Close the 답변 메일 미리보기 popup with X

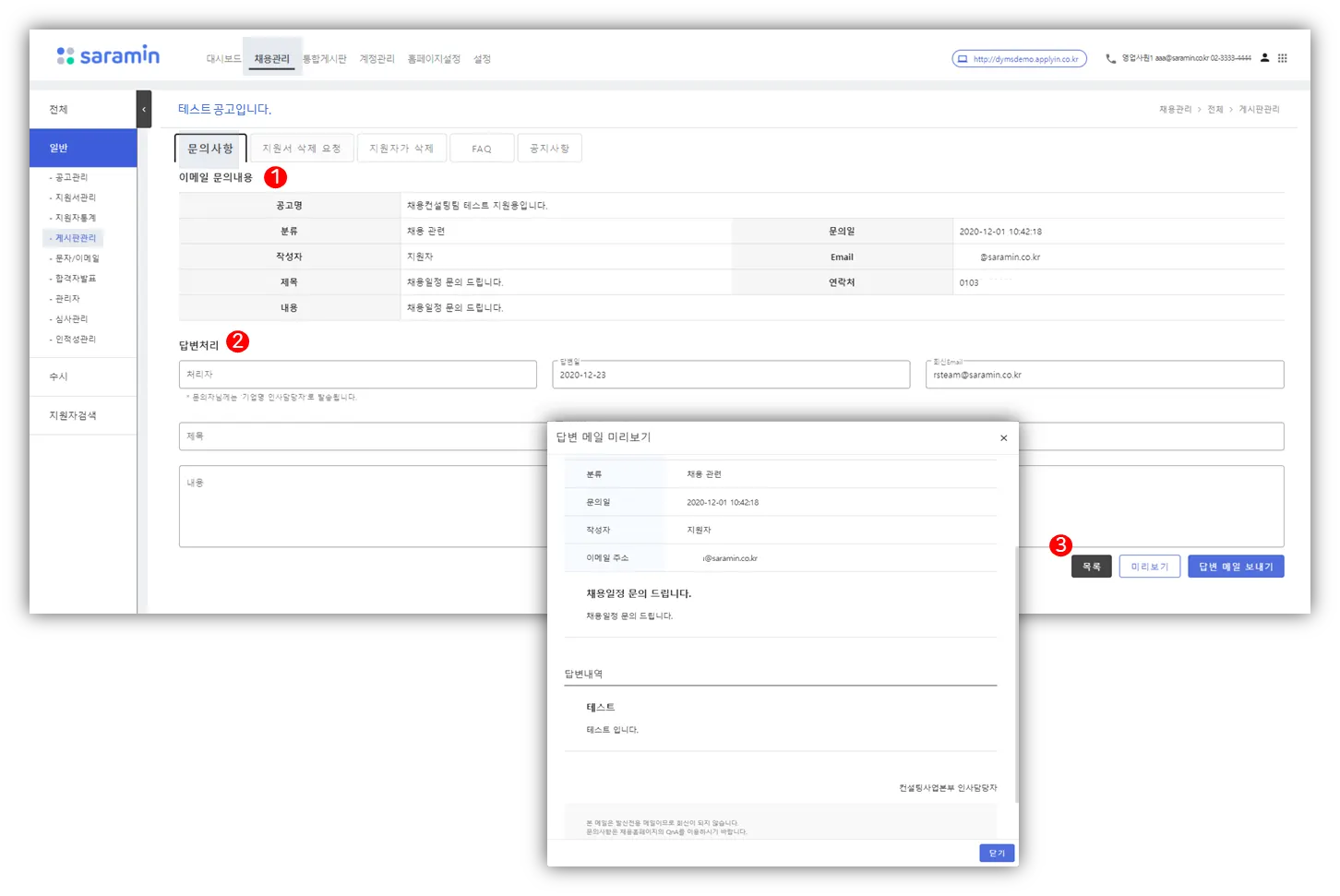click(1003, 438)
